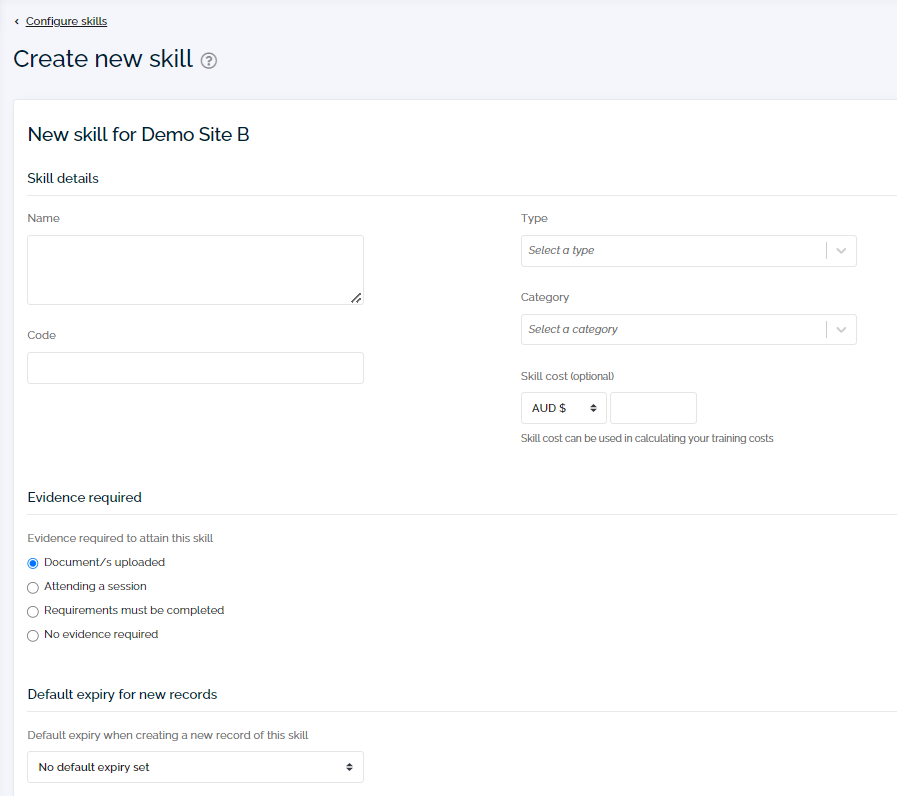Image resolution: width=897 pixels, height=796 pixels.
Task: Click the stepper arrows on expiry selector
Action: point(350,766)
